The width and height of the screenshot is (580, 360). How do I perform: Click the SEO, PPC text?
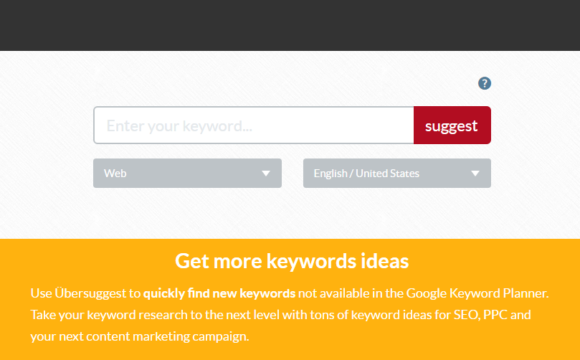[x=480, y=315]
